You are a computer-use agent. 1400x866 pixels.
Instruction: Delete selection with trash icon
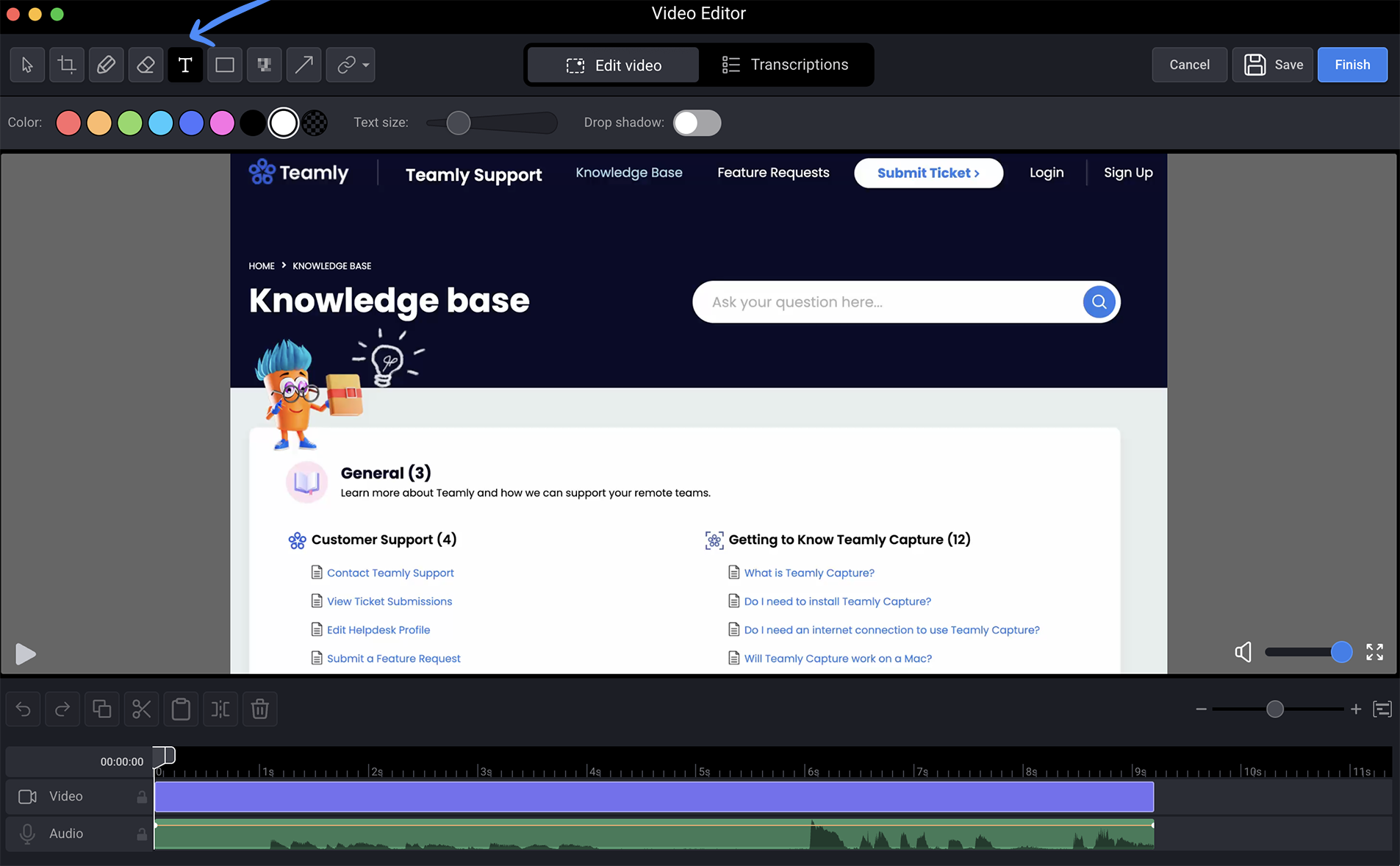coord(260,709)
